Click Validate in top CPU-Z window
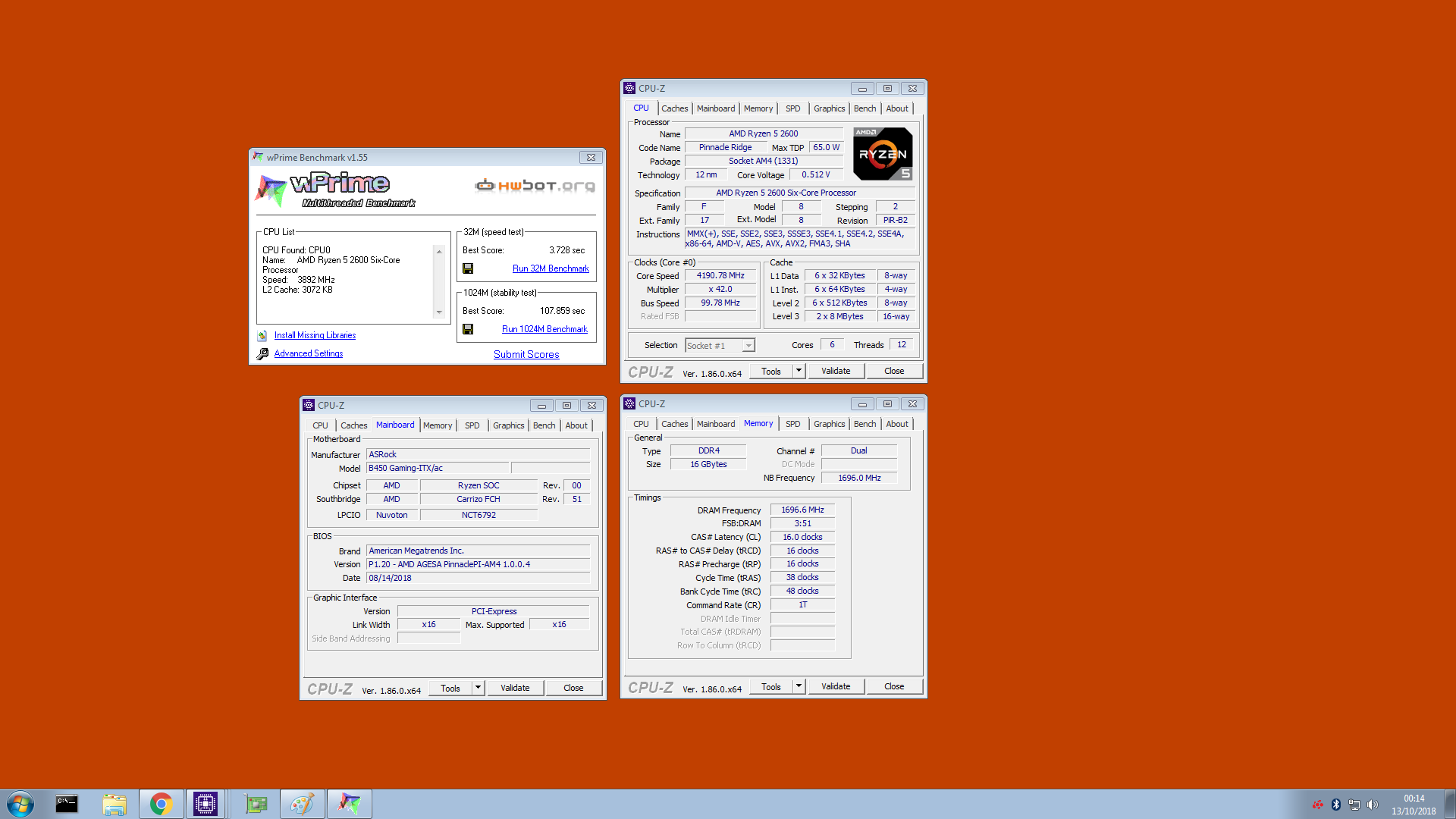This screenshot has height=819, width=1456. pyautogui.click(x=836, y=371)
